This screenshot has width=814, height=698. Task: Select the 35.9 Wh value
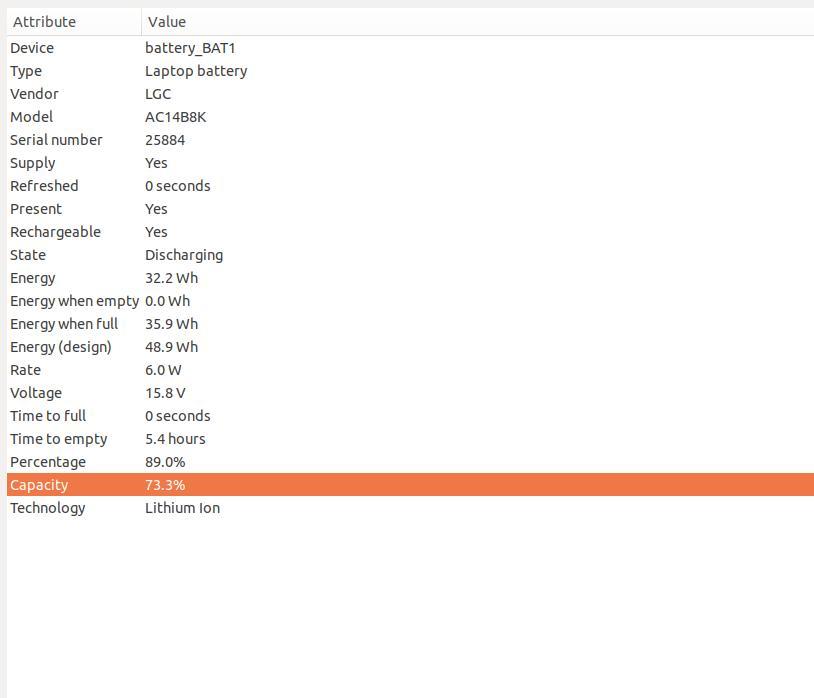pyautogui.click(x=172, y=324)
